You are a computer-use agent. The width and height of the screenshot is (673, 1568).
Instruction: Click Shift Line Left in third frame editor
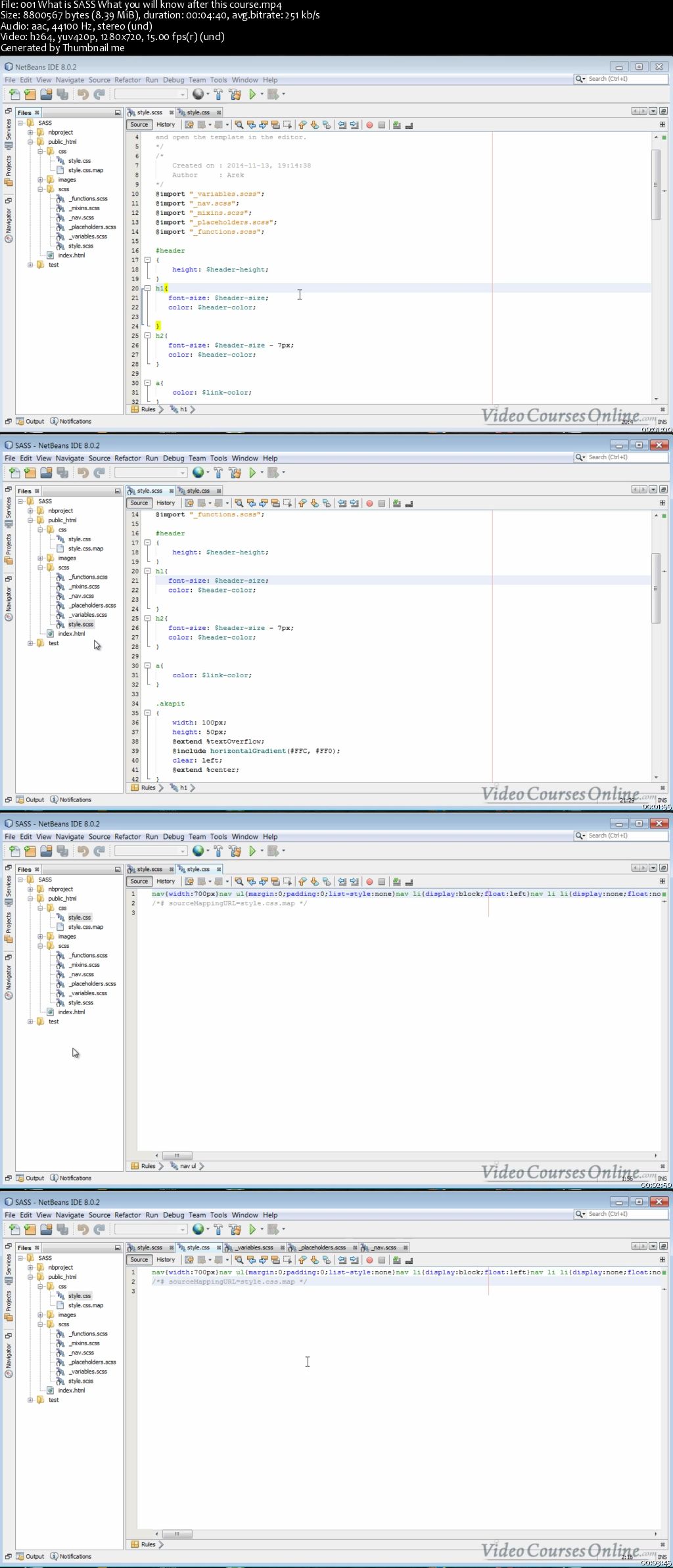(342, 882)
